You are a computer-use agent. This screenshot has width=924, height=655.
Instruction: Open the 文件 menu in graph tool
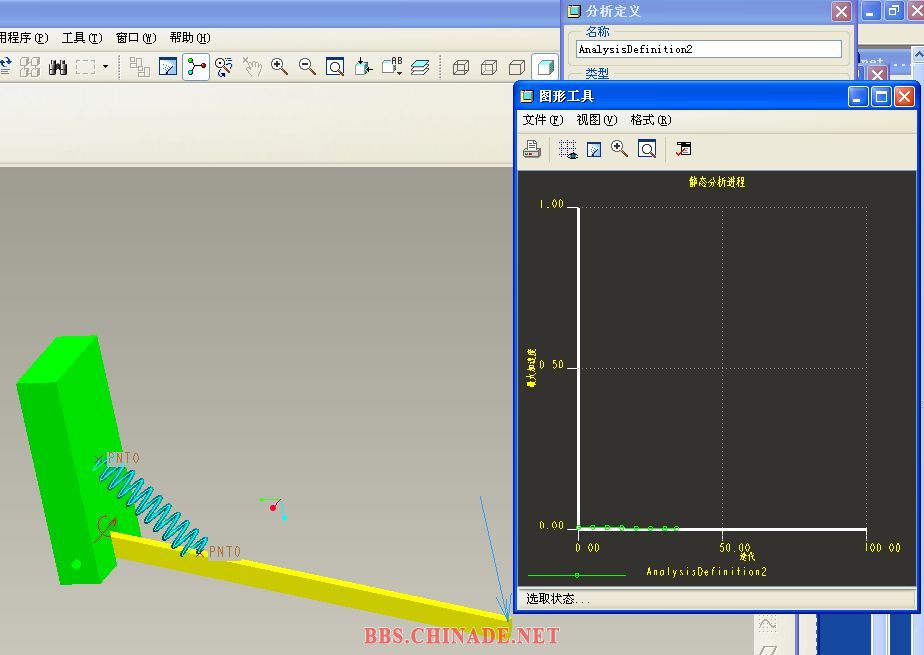(543, 120)
